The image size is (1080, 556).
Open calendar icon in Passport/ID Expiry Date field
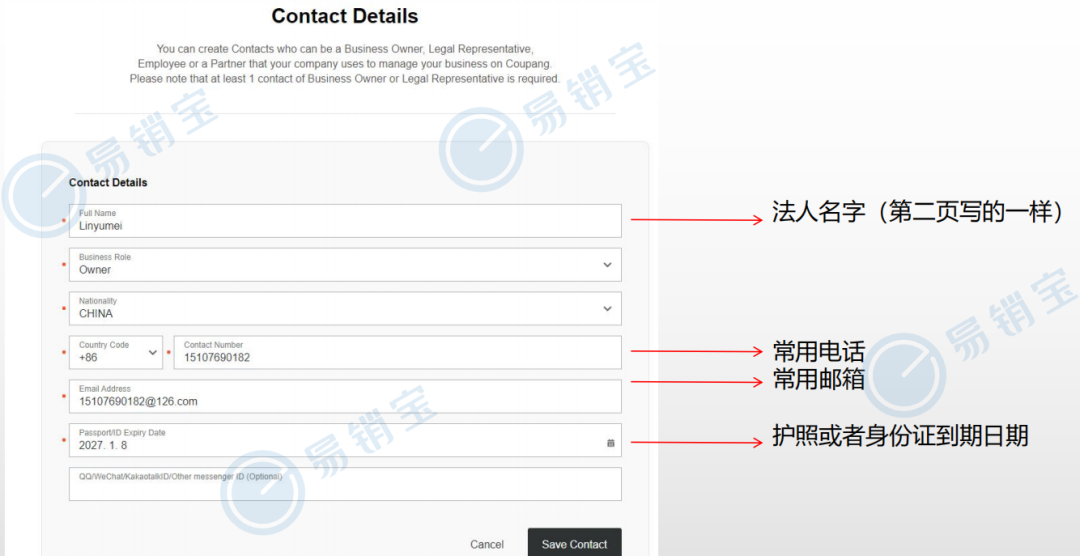tap(610, 444)
